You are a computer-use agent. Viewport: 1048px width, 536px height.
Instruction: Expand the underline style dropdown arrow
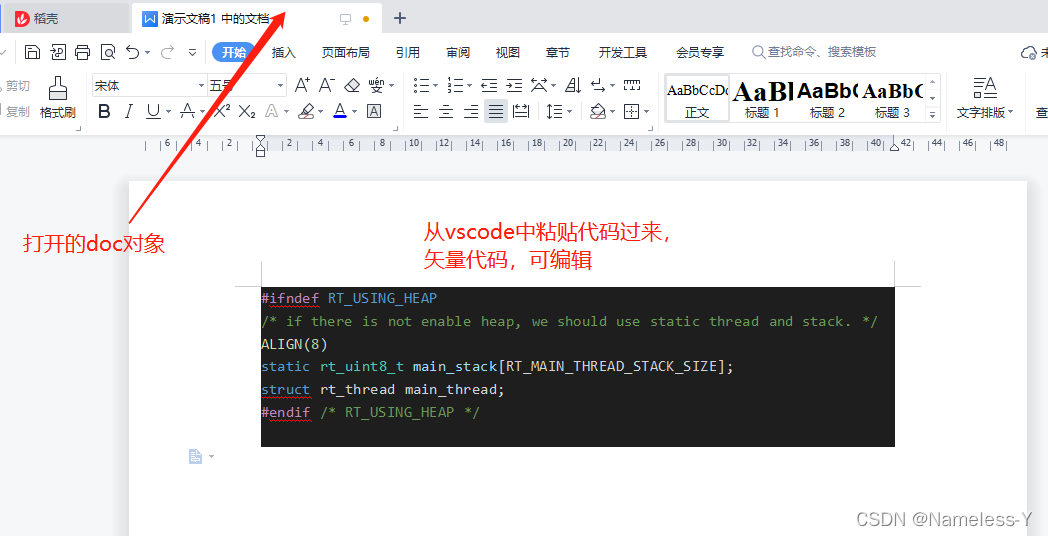(x=168, y=112)
